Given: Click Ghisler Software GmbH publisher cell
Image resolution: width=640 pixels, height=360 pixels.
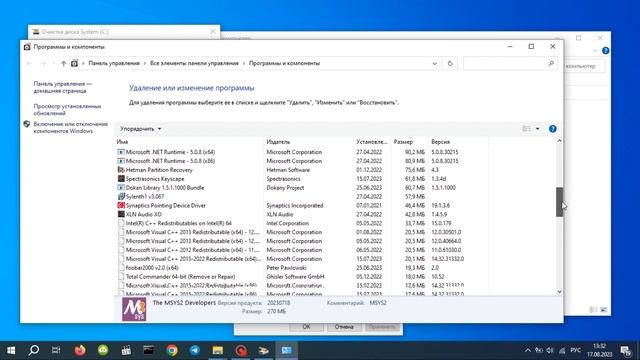Looking at the screenshot, I should pyautogui.click(x=295, y=277).
